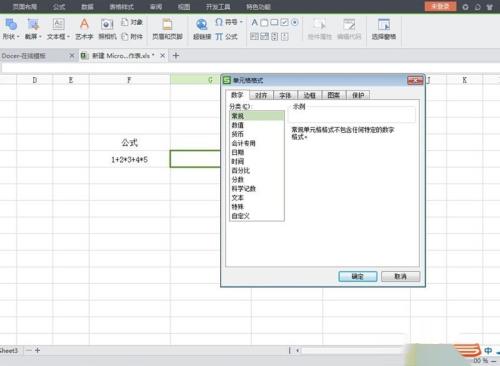Open the 特色功能 menu tab
500x366 pixels.
(258, 7)
